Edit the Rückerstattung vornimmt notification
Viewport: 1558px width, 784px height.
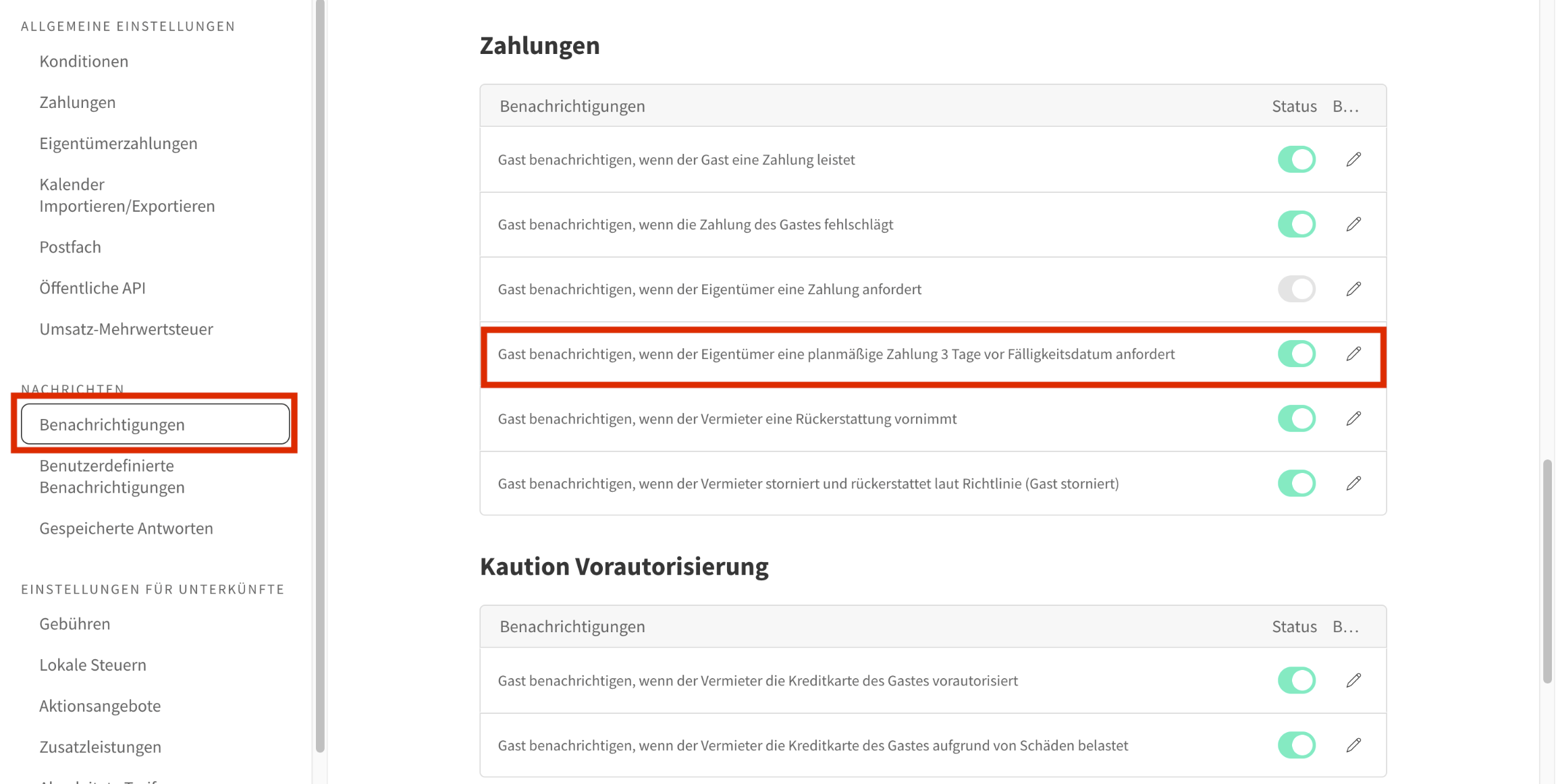[x=1353, y=419]
